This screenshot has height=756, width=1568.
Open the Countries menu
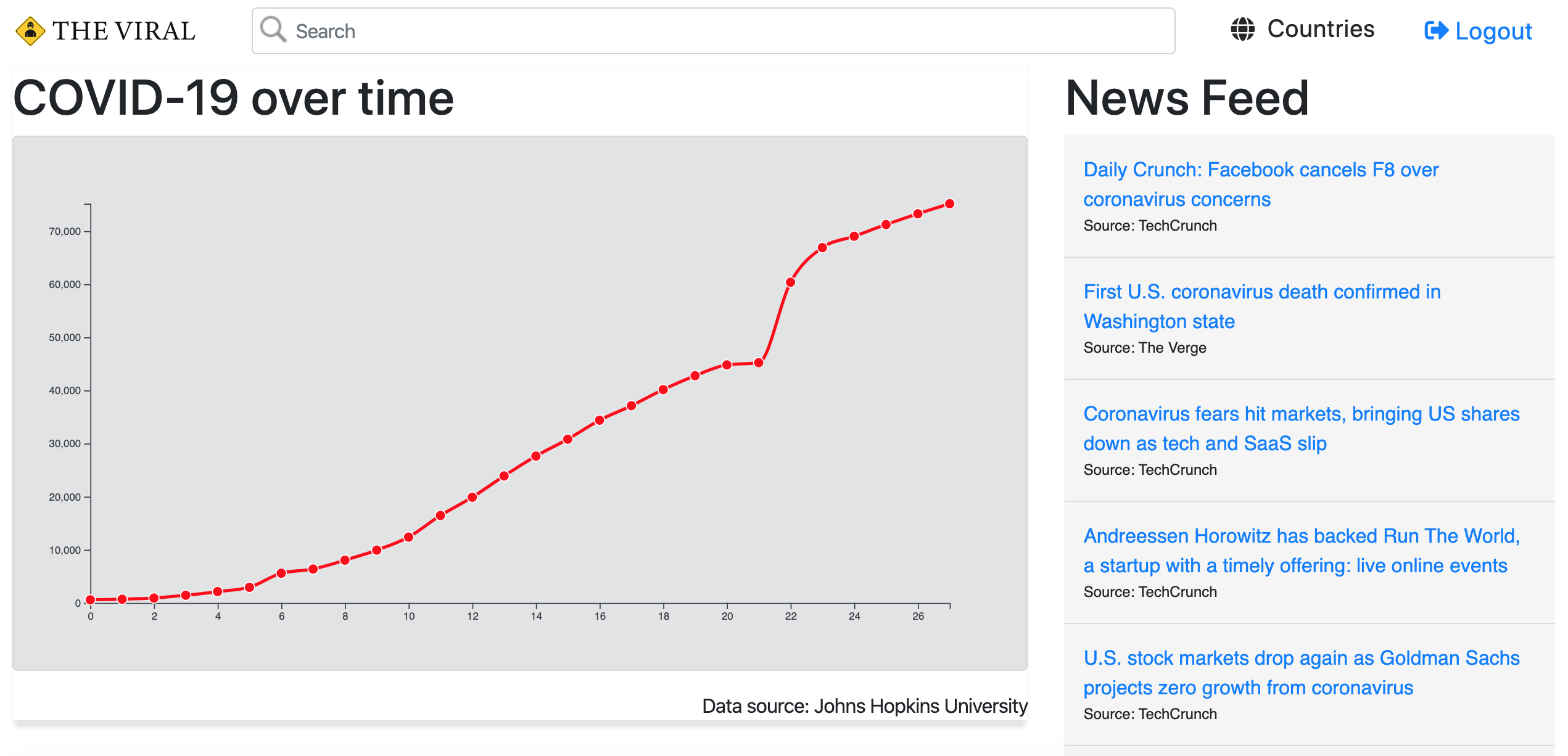click(1303, 29)
